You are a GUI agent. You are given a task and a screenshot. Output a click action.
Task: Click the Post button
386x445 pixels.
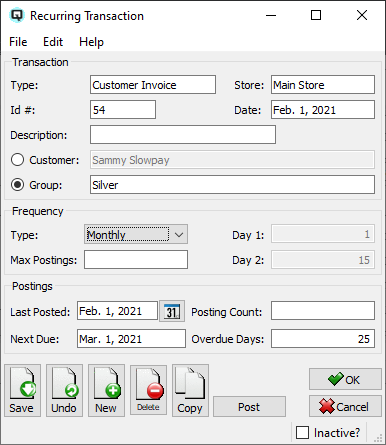click(249, 406)
